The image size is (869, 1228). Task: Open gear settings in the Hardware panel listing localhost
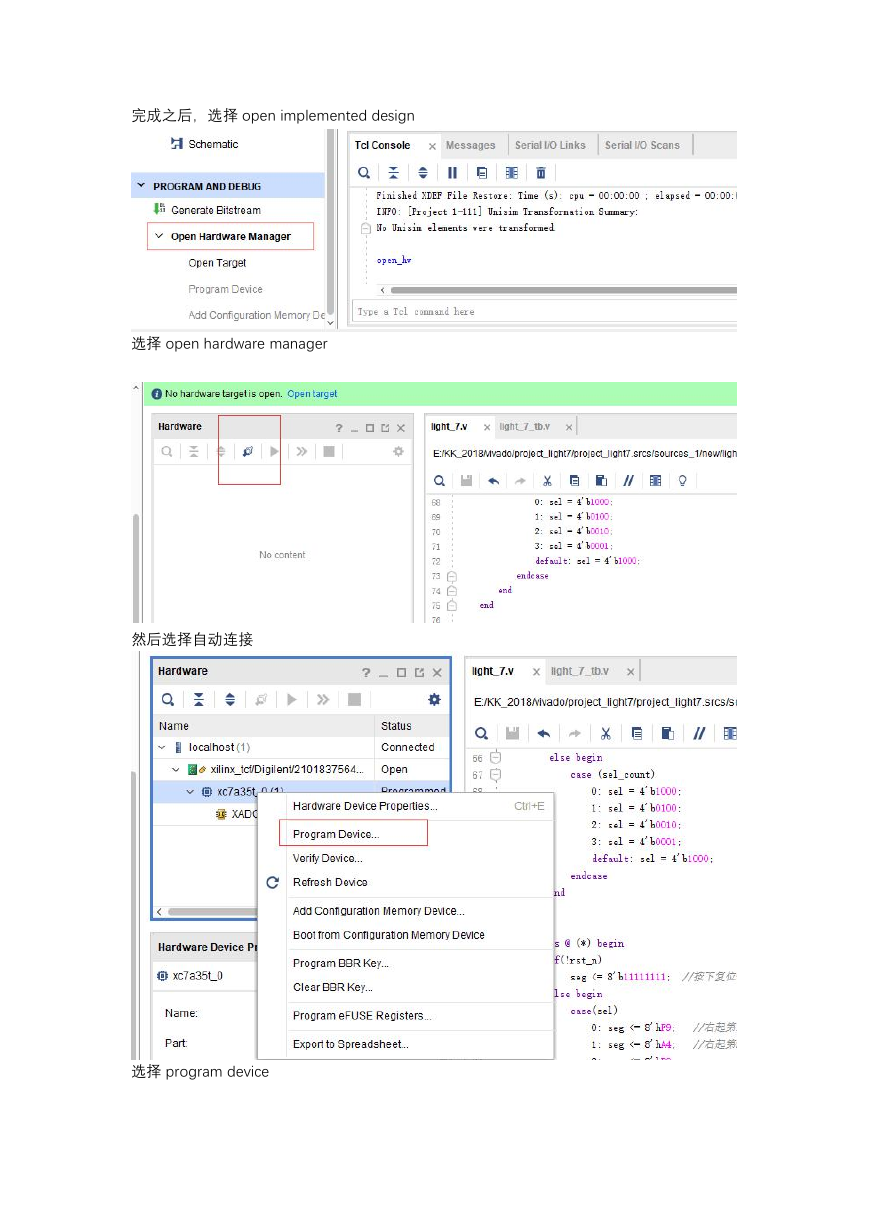434,699
